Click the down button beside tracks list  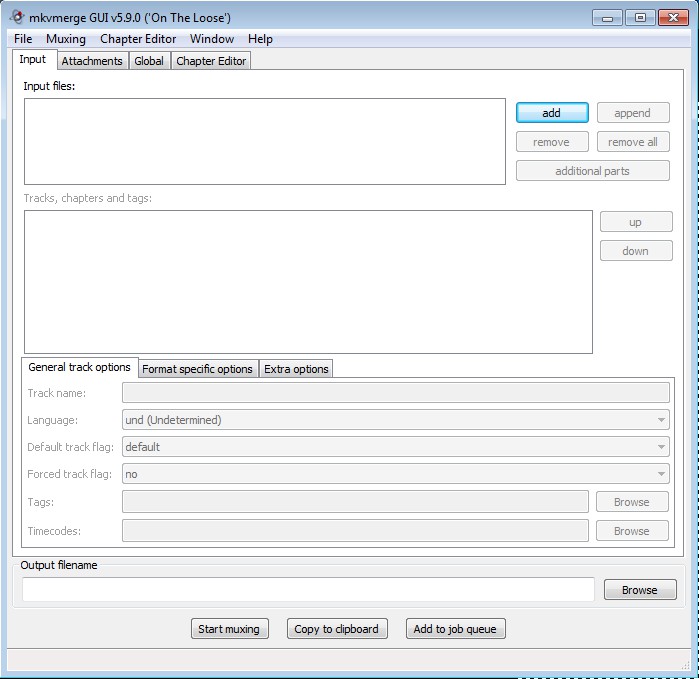coord(636,251)
